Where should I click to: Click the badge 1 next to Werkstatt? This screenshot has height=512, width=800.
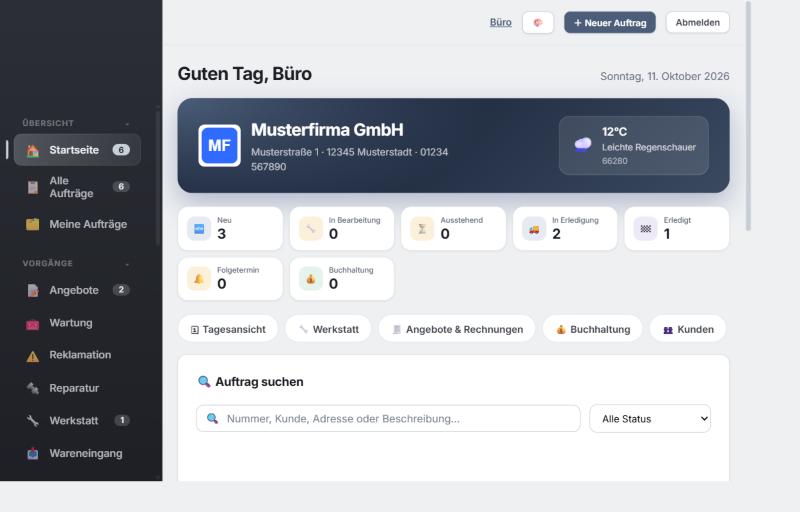pyautogui.click(x=122, y=421)
